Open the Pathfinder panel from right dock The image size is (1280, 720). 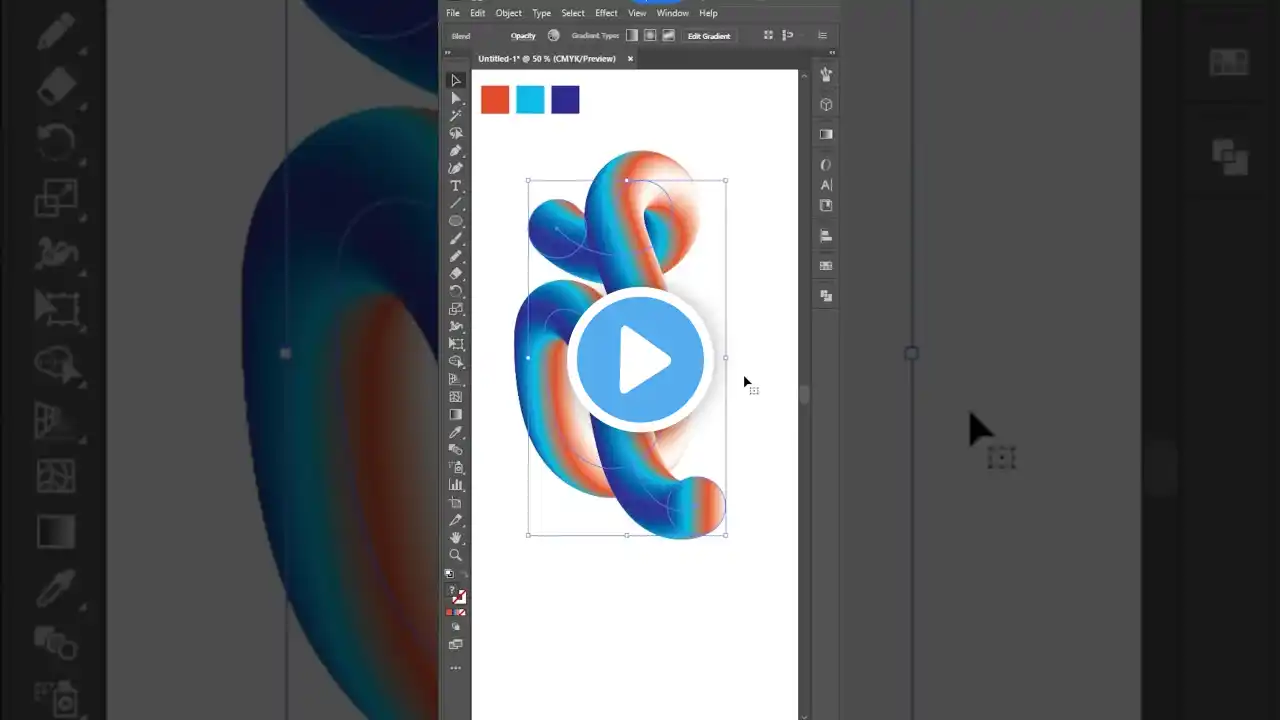[826, 296]
